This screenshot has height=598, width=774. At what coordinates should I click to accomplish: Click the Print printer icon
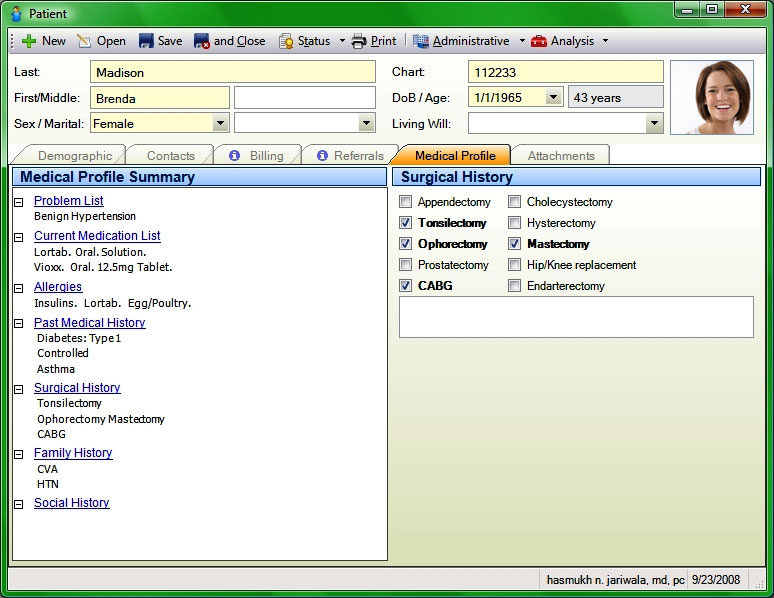[359, 41]
